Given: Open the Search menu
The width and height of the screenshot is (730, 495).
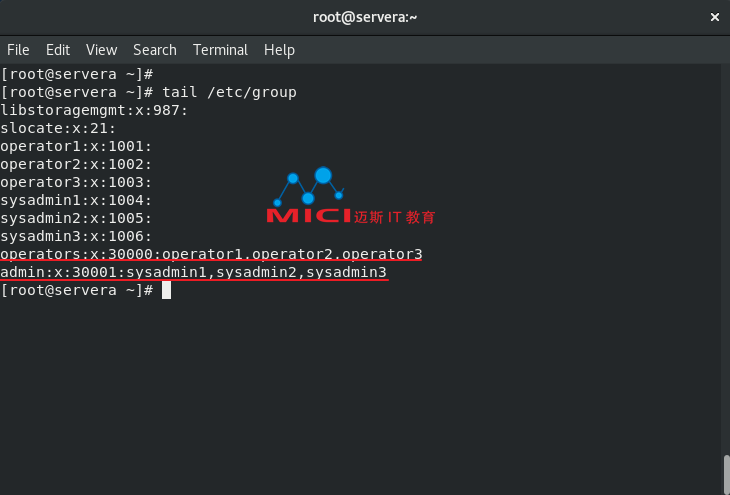Looking at the screenshot, I should [x=155, y=50].
